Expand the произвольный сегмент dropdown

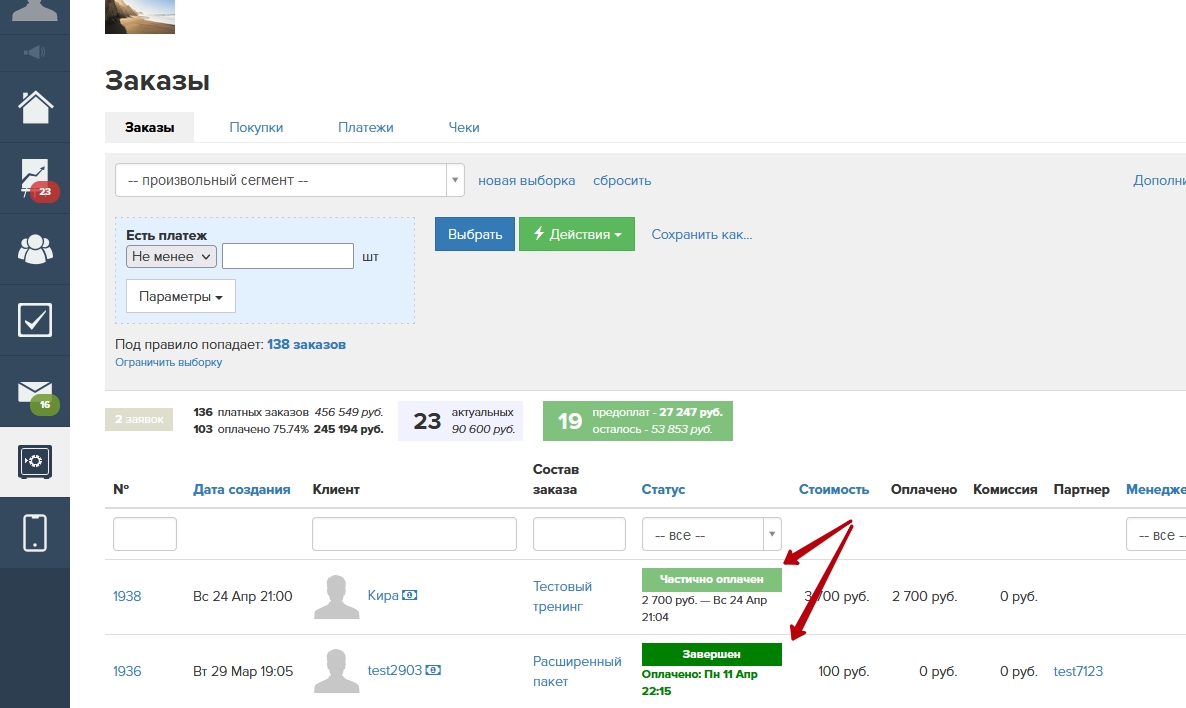pyautogui.click(x=289, y=181)
